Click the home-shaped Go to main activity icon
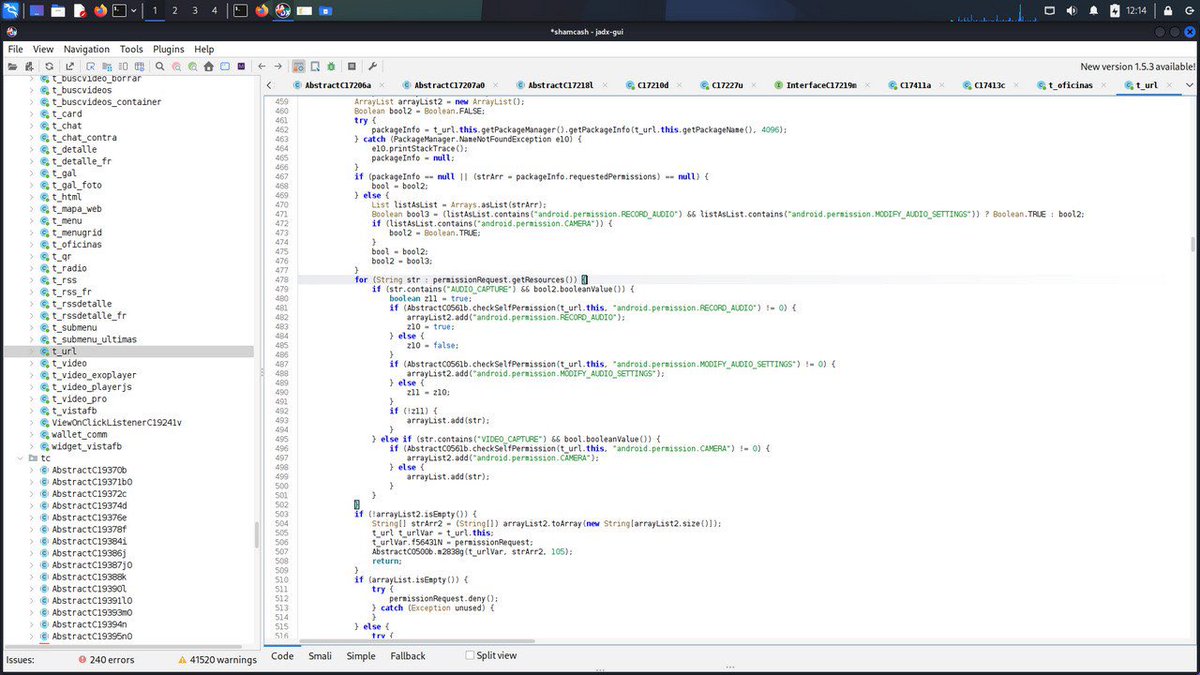Viewport: 1200px width, 675px height. [x=208, y=66]
